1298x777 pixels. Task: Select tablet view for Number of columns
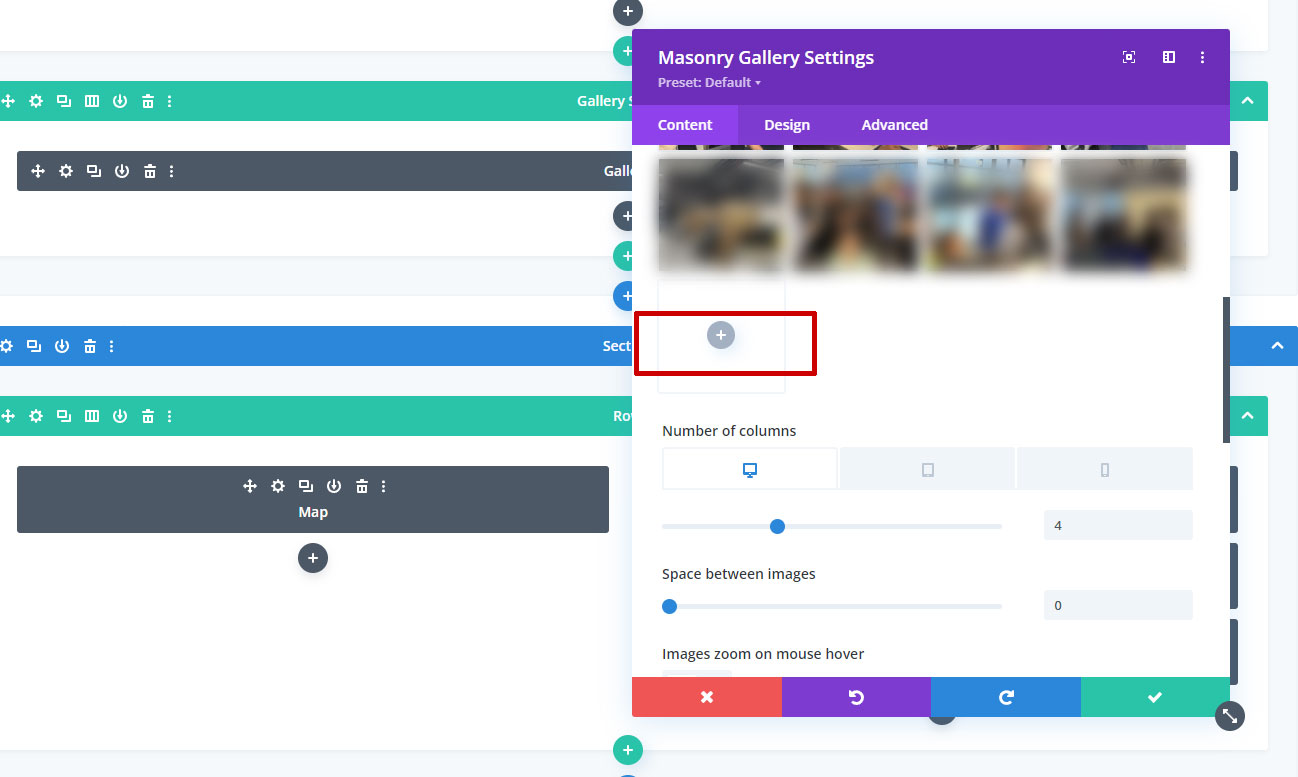click(x=927, y=469)
